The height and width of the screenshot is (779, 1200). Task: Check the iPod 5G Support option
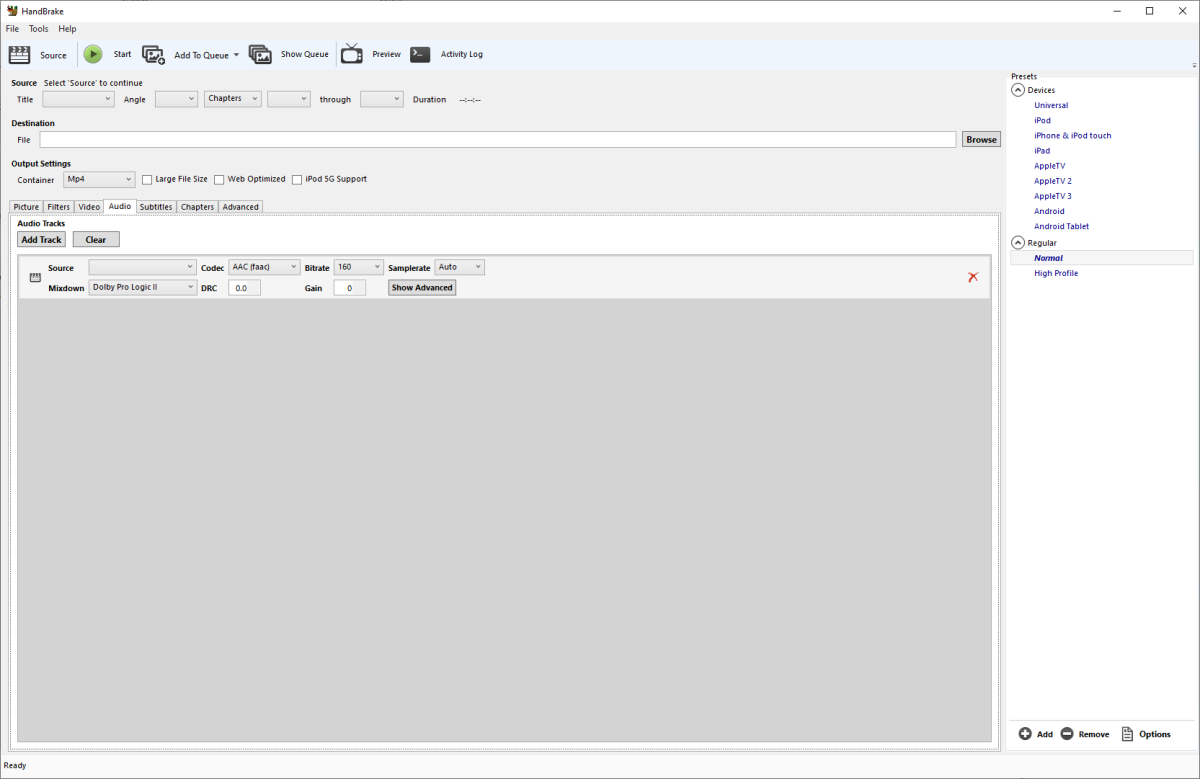coord(297,180)
